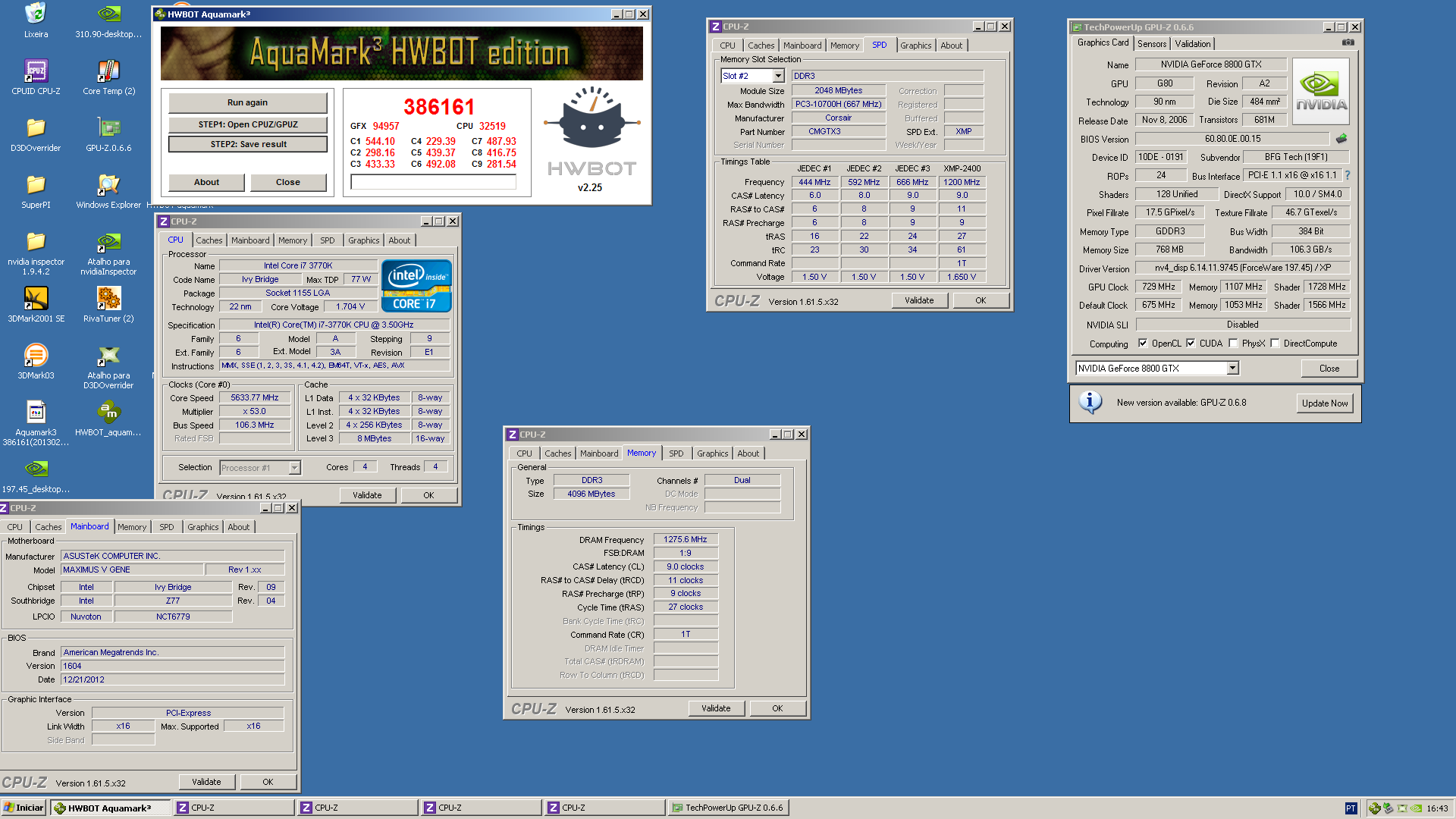Click the PT language indicator in tray

[x=1351, y=808]
